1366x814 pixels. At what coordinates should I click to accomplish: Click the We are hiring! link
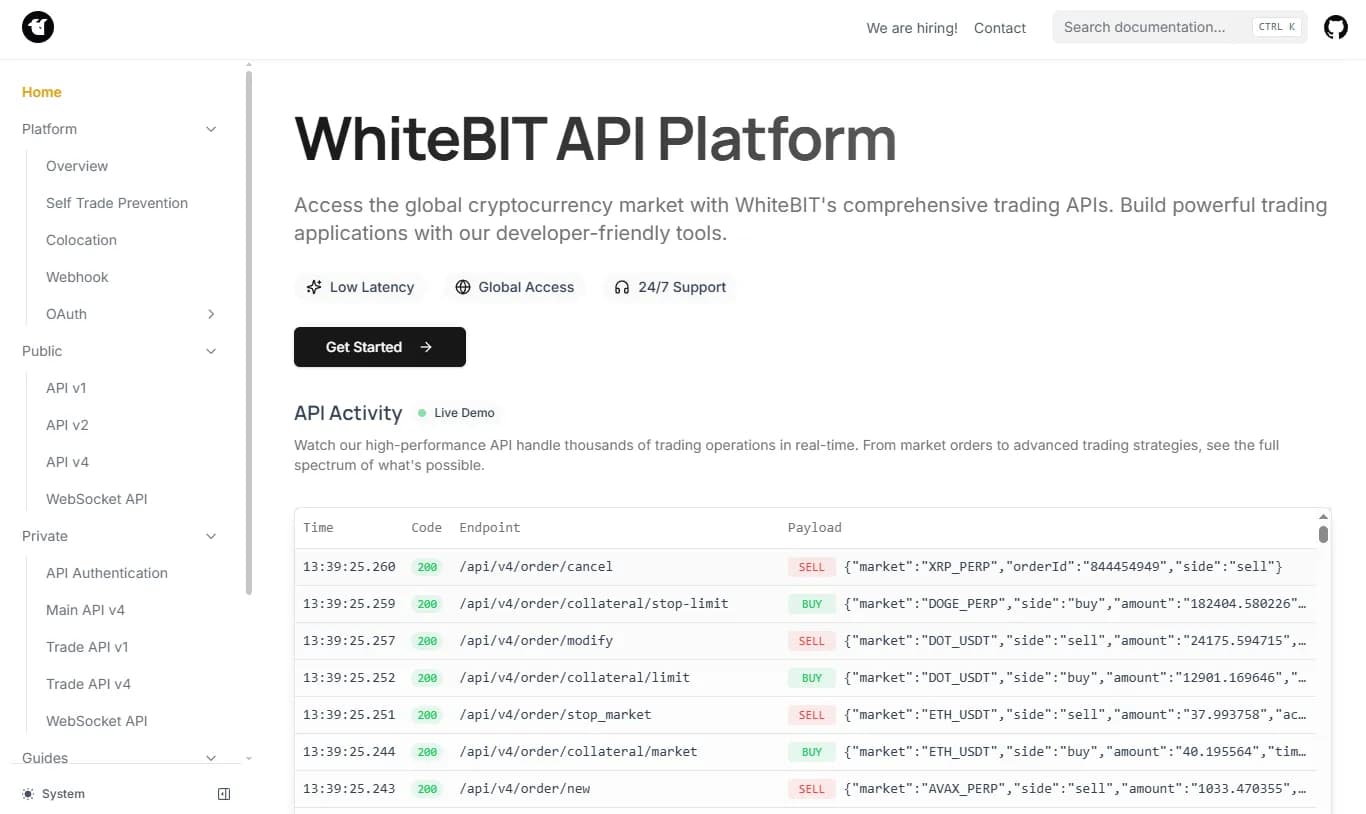tap(912, 28)
